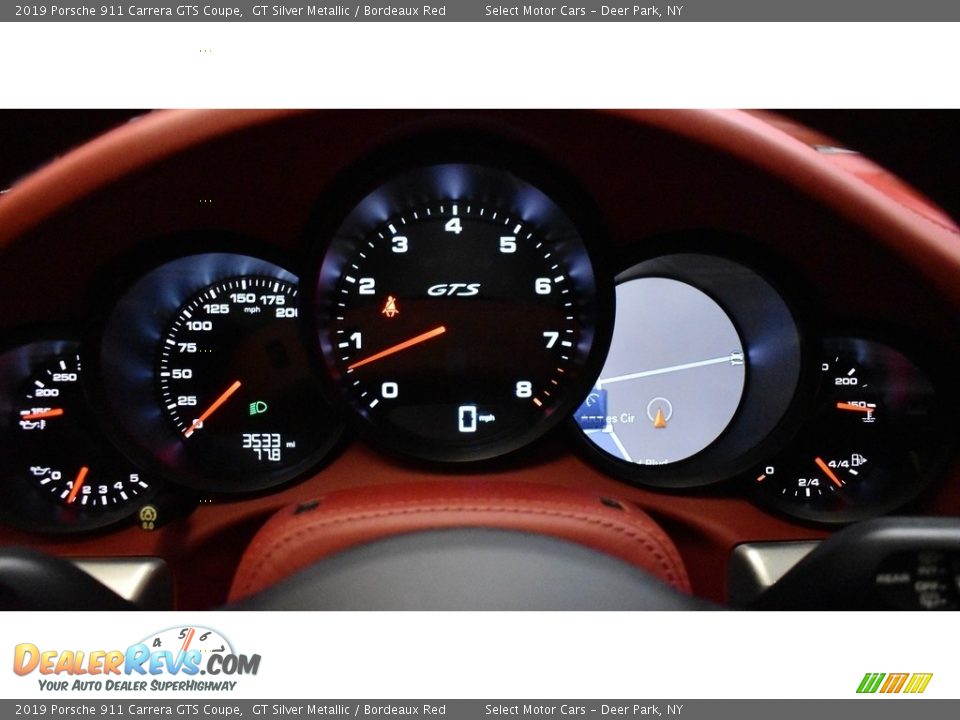Click the 'mph' label on speedometer dial
960x720 pixels.
pos(252,310)
